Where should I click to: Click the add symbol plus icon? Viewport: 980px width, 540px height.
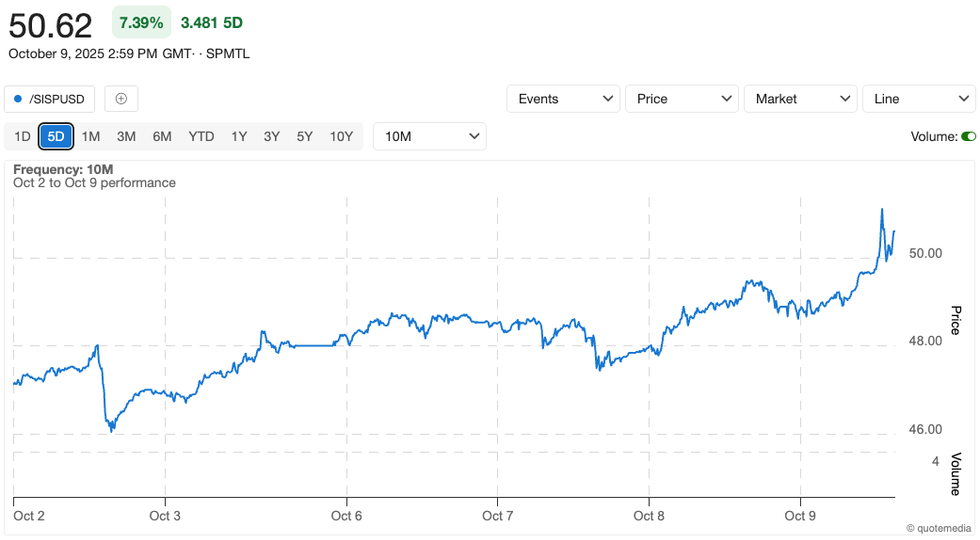coord(121,99)
